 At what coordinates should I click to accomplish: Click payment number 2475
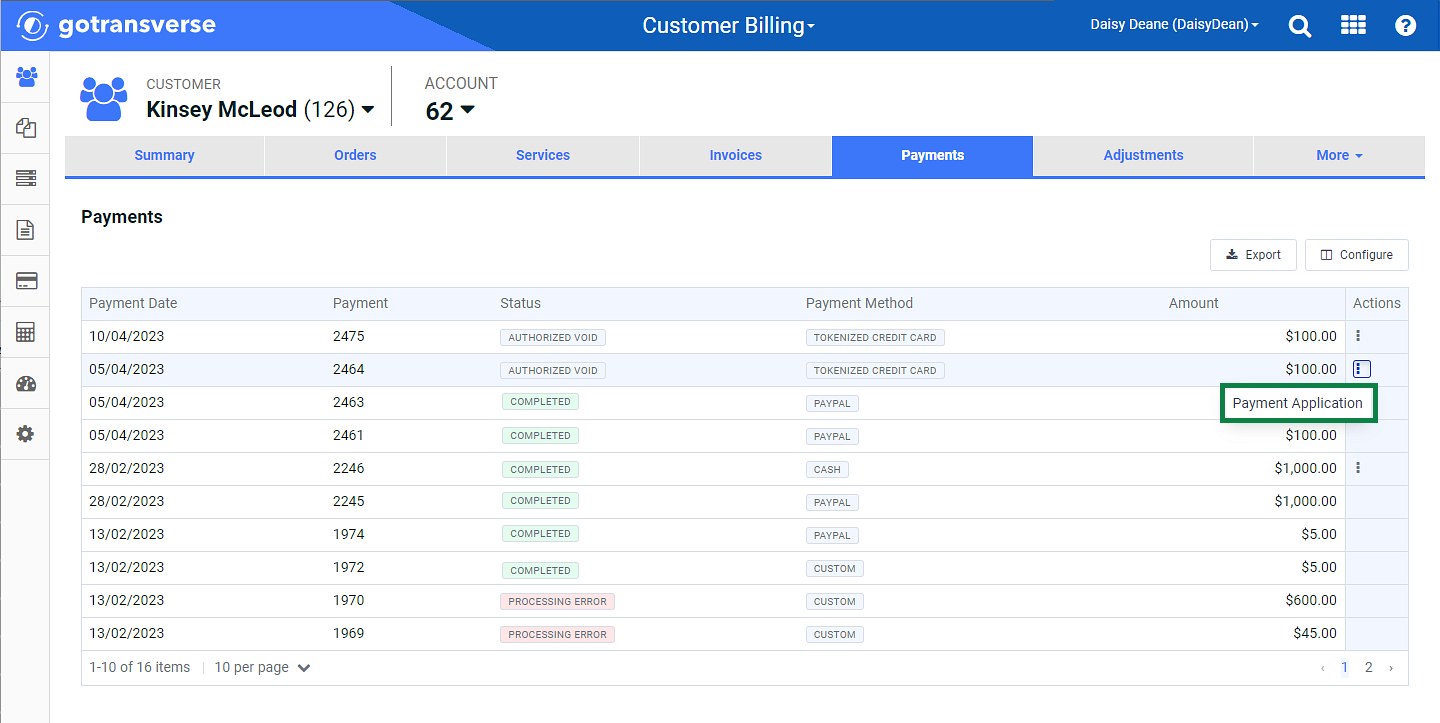(x=349, y=336)
